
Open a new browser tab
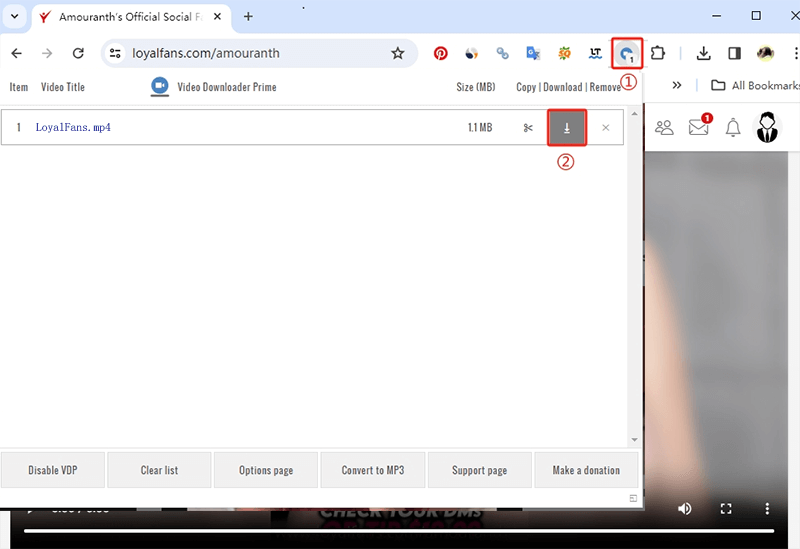coord(248,17)
